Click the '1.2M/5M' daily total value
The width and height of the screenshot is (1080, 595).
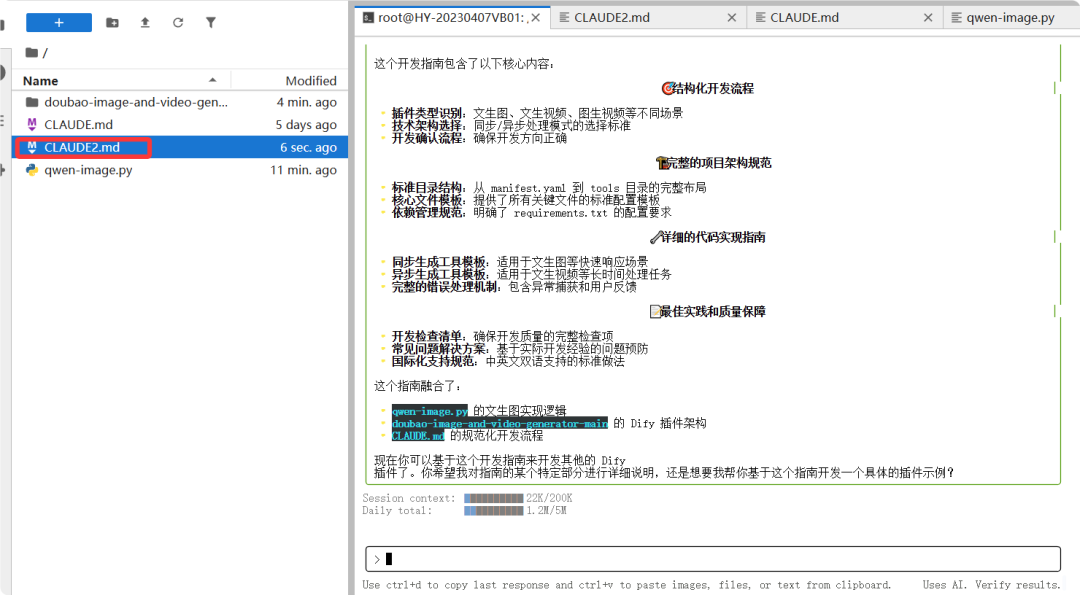[x=546, y=510]
